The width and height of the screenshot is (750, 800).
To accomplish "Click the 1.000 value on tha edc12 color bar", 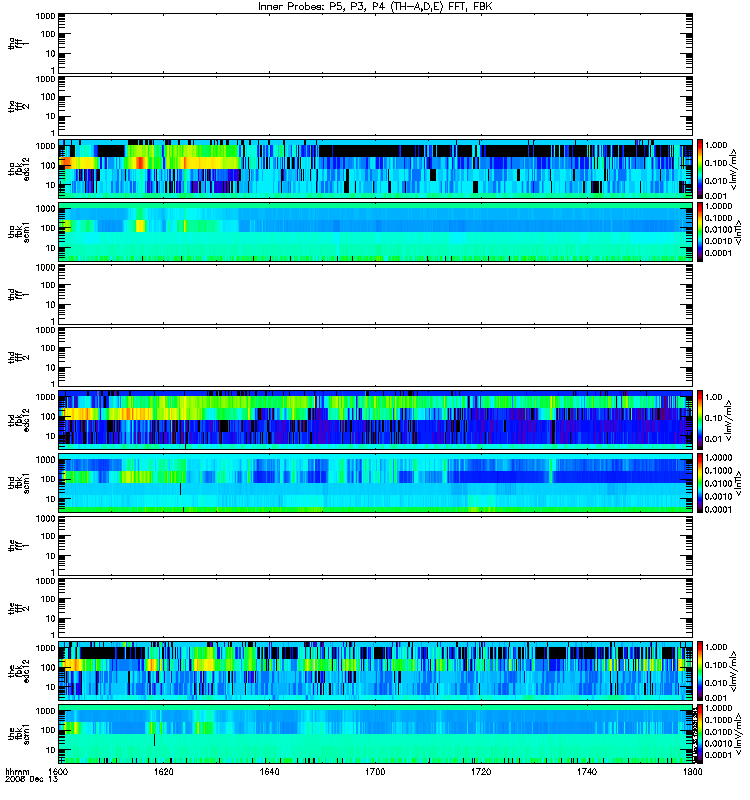I will click(716, 145).
